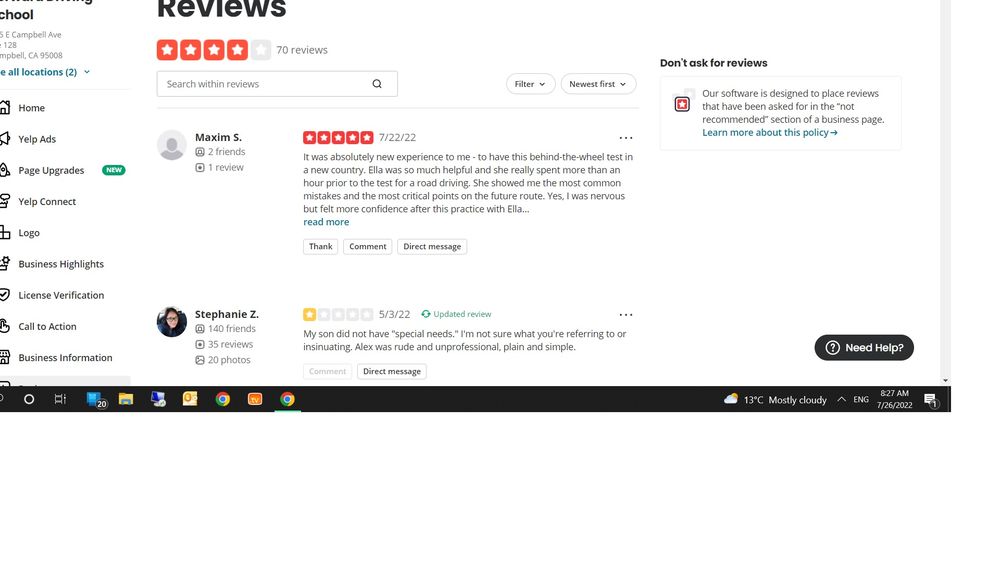1000x562 pixels.
Task: Show hidden system tray icons
Action: [x=841, y=399]
